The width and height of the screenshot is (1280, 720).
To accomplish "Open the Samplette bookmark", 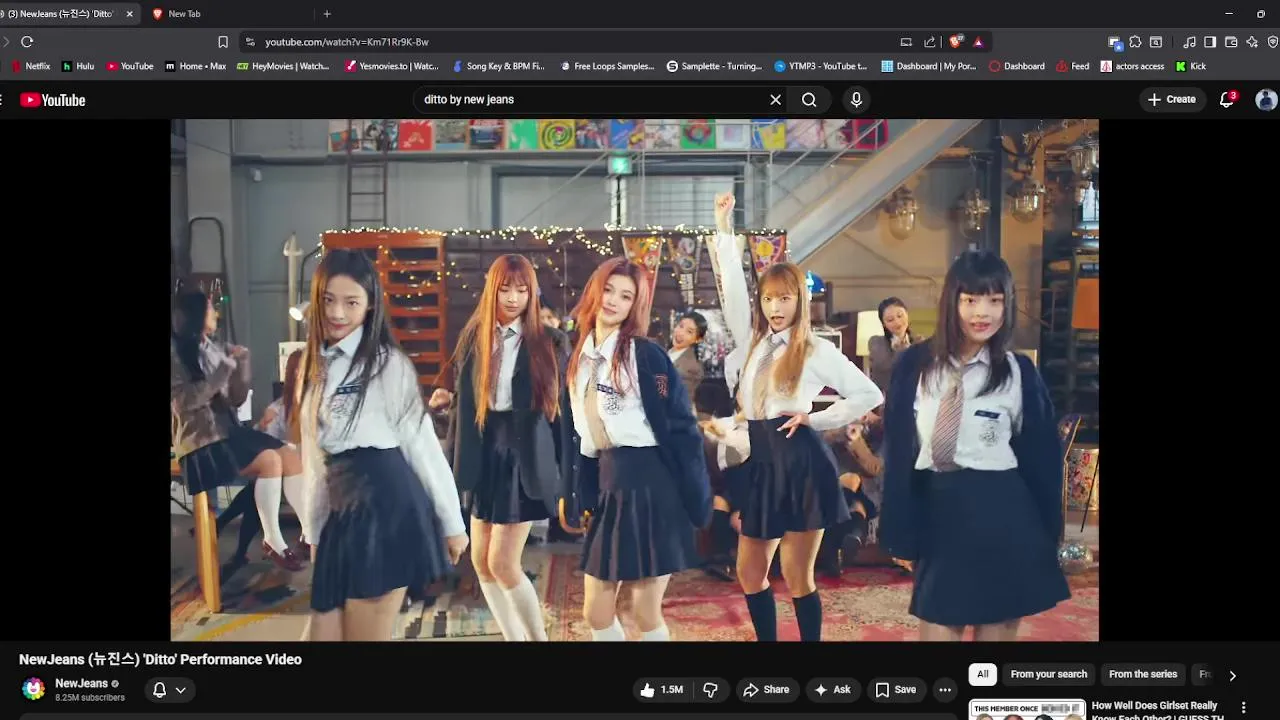I will 714,66.
